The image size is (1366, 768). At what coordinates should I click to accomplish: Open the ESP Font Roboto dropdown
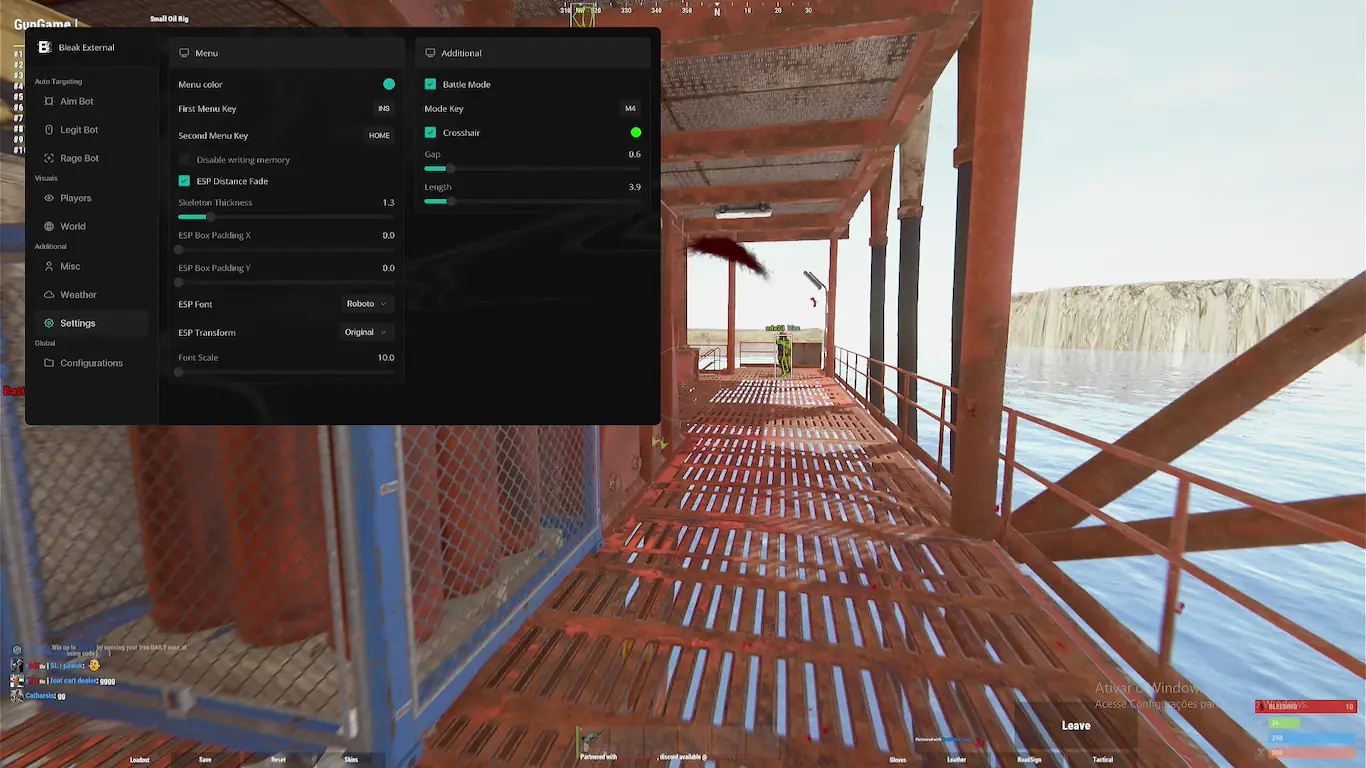pos(366,304)
